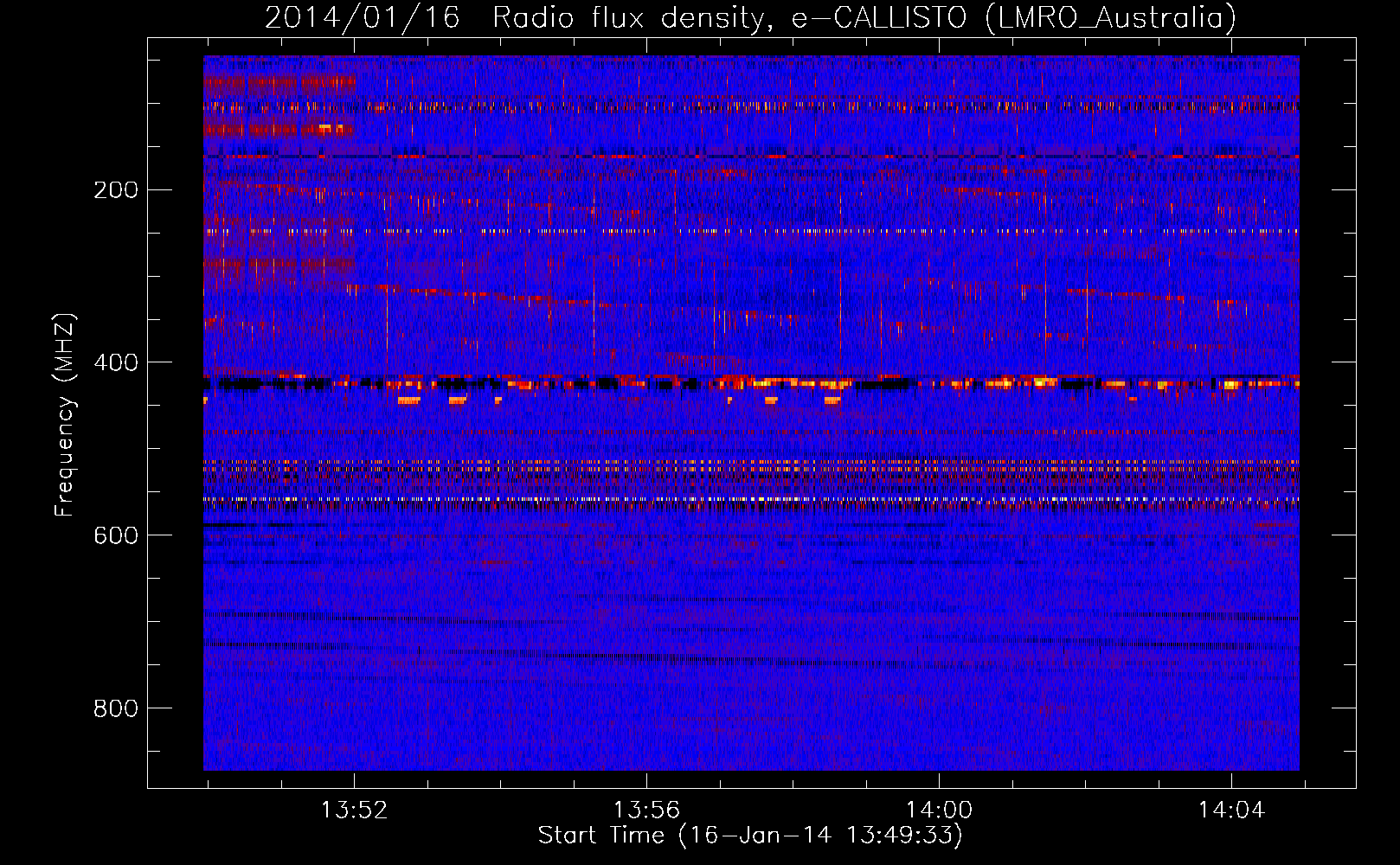This screenshot has width=1400, height=865.
Task: Click the 'Start Time (16-Jan-14 13:49:33)' label
Action: click(750, 836)
